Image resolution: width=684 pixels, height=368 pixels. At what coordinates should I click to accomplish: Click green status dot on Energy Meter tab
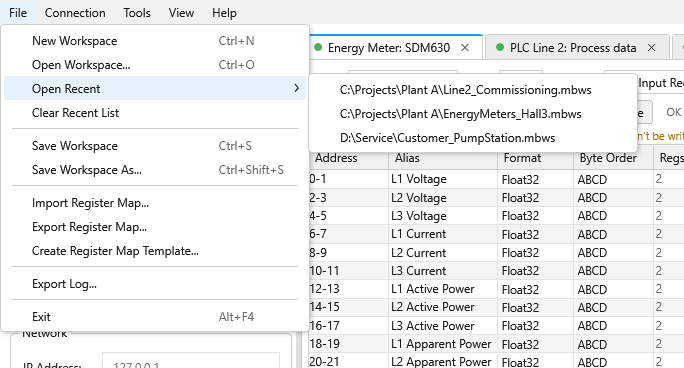pyautogui.click(x=318, y=47)
